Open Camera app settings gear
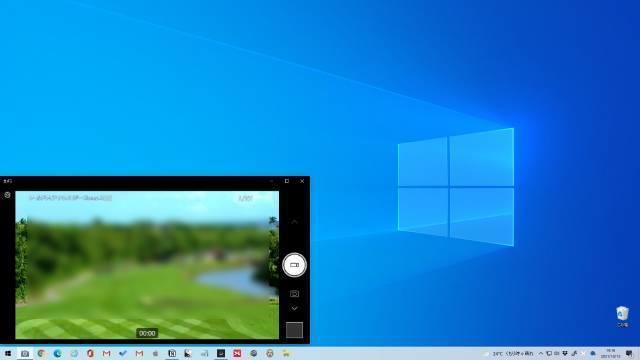The width and height of the screenshot is (640, 360). pyautogui.click(x=7, y=195)
